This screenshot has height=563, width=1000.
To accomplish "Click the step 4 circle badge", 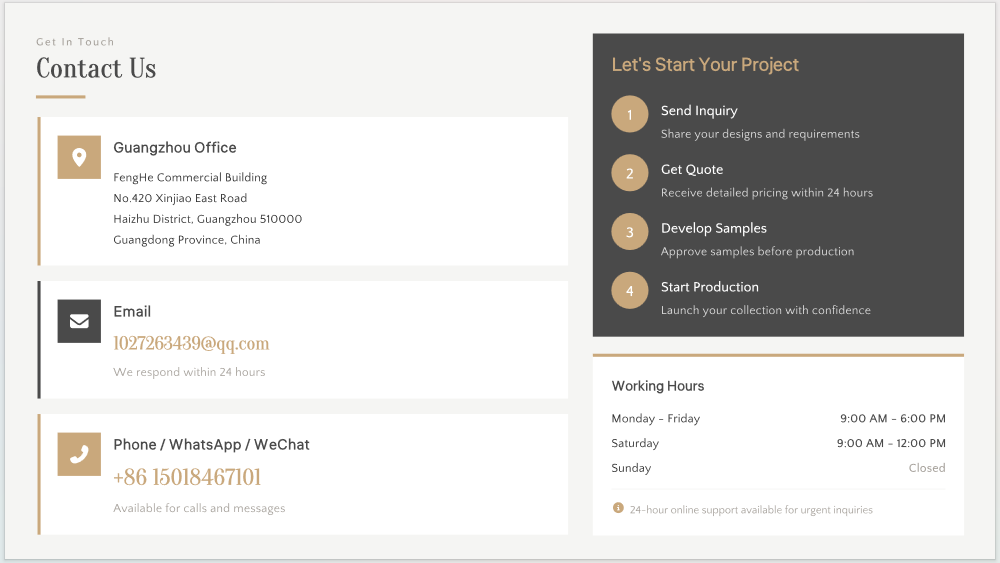I will pos(630,291).
